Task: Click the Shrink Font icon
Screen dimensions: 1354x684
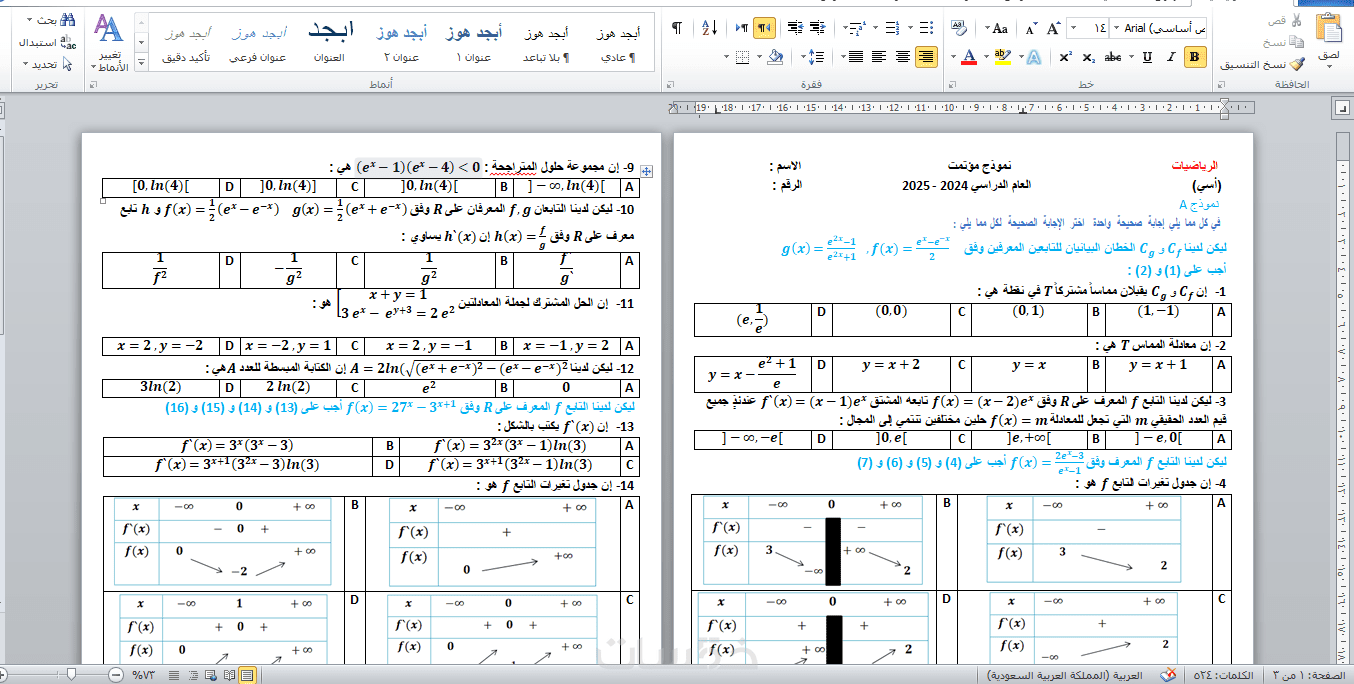Action: [1031, 28]
